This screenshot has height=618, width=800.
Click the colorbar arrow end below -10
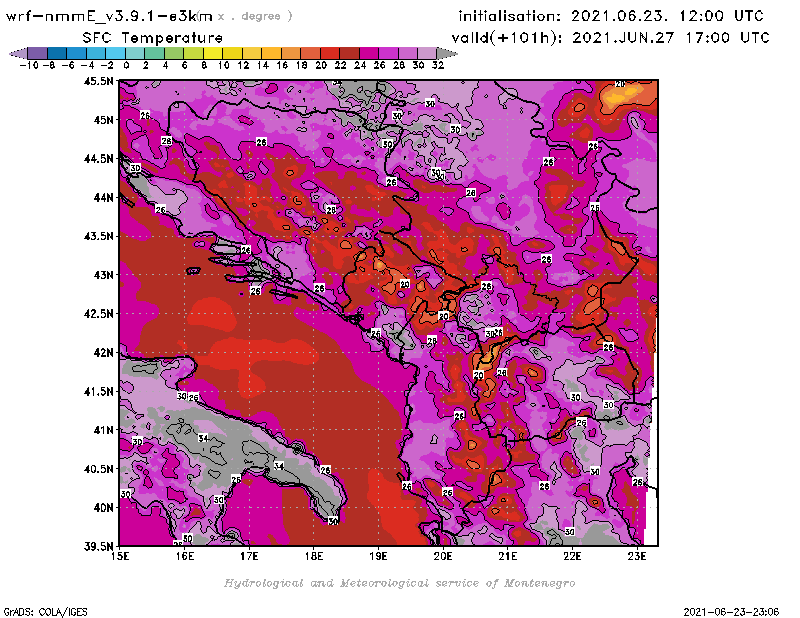tap(18, 54)
